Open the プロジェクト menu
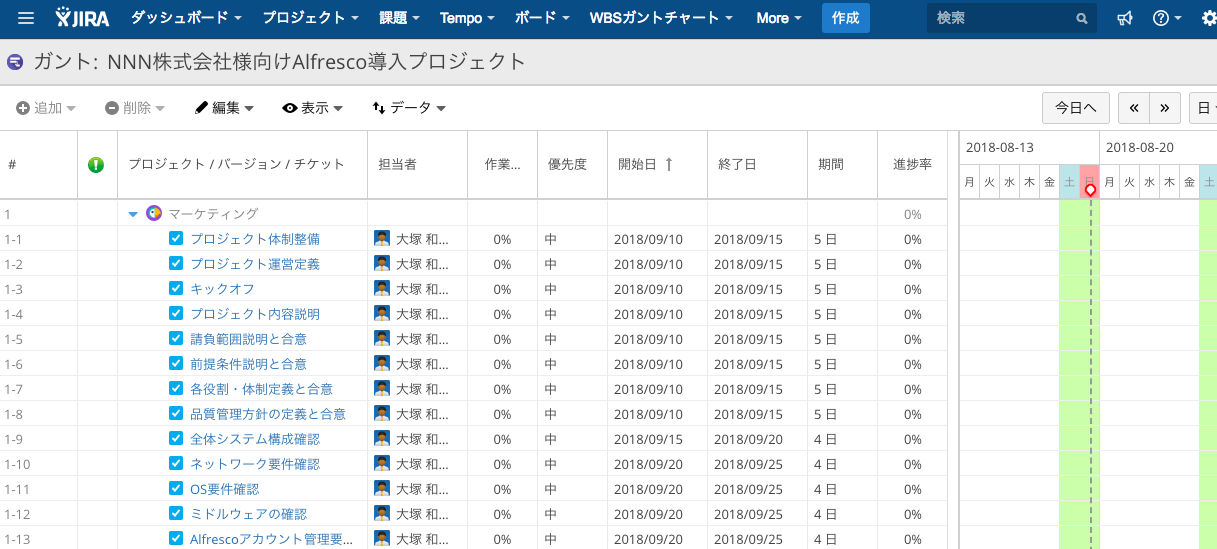 click(x=310, y=18)
